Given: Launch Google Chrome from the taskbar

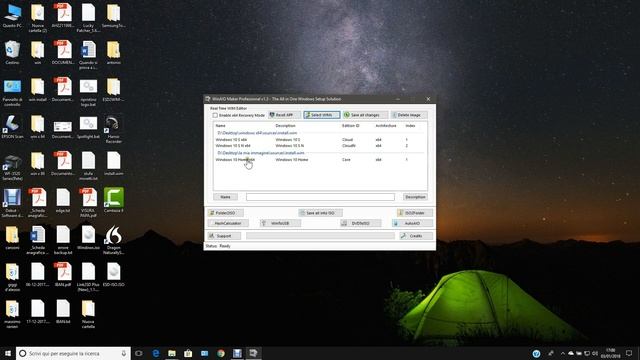Looking at the screenshot, I should [221, 353].
